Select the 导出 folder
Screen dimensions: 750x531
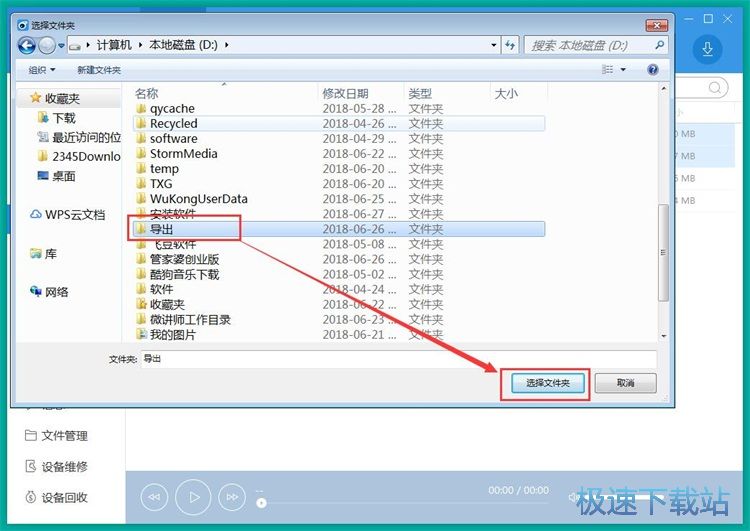tap(339, 229)
